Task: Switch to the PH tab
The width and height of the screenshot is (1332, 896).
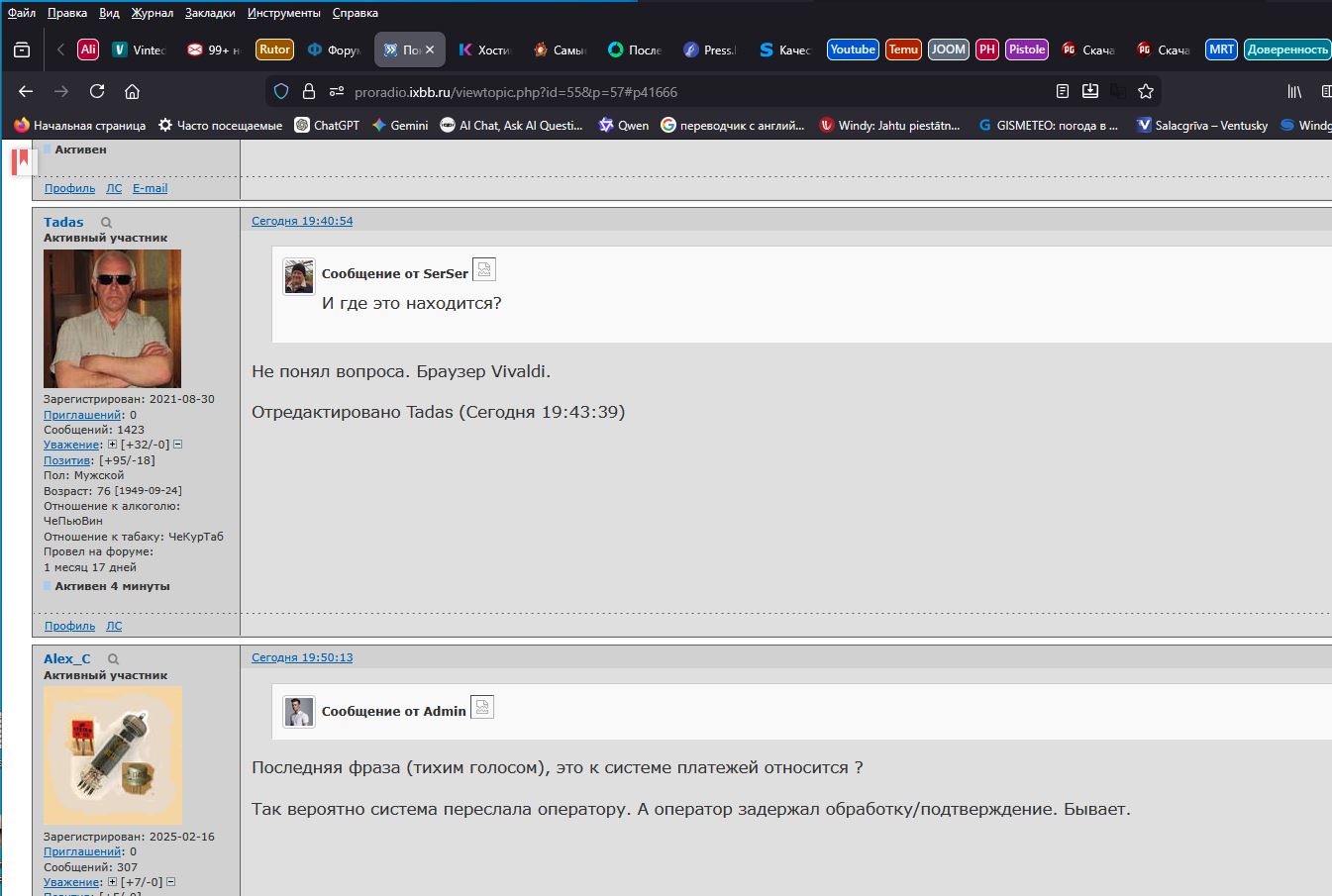Action: pyautogui.click(x=986, y=50)
